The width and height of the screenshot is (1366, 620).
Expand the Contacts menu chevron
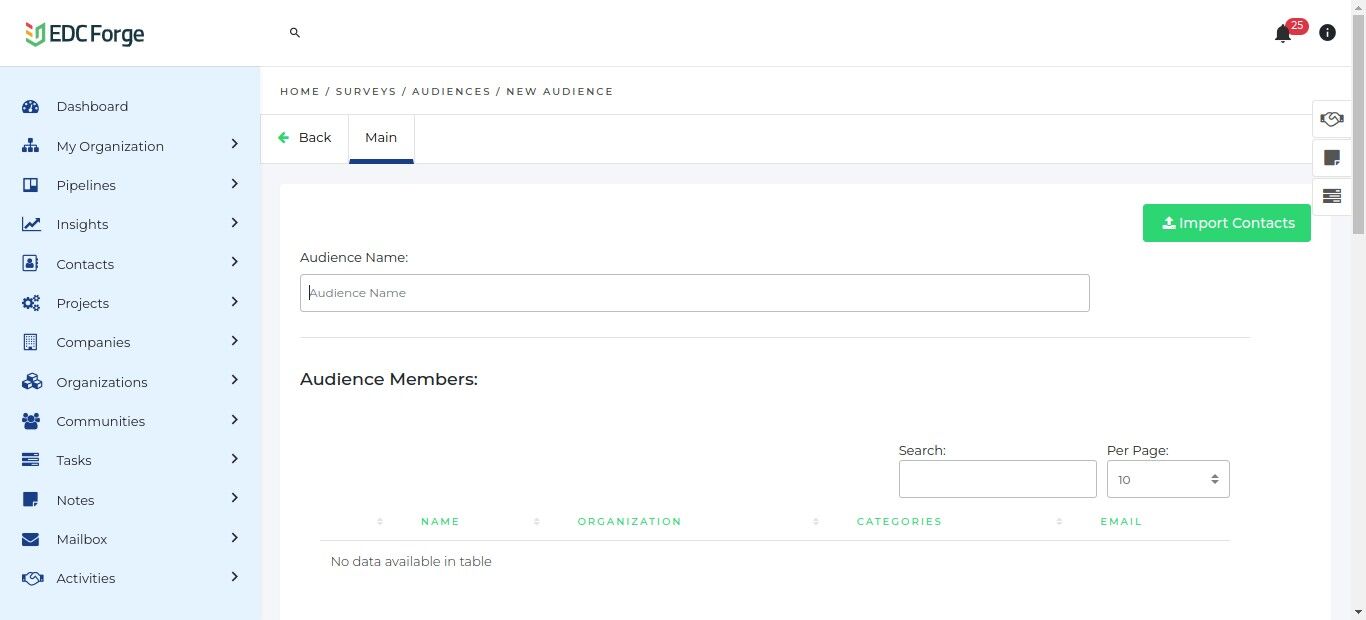coord(234,263)
